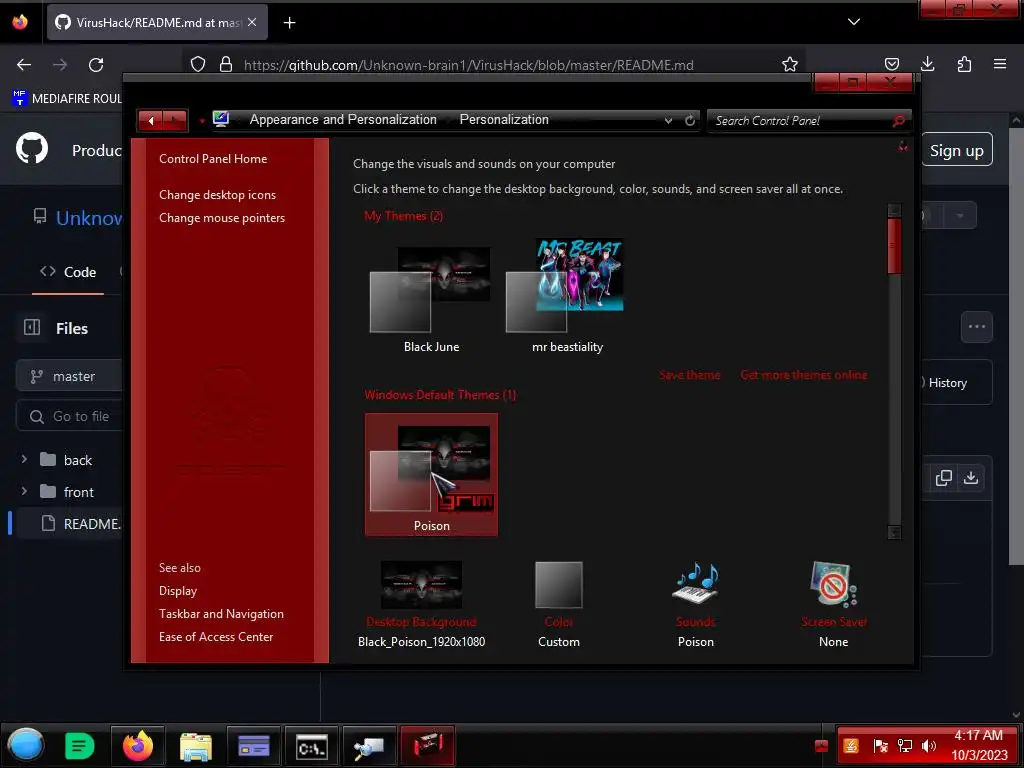
Task: Click GitHub octocat logo
Action: [x=32, y=148]
